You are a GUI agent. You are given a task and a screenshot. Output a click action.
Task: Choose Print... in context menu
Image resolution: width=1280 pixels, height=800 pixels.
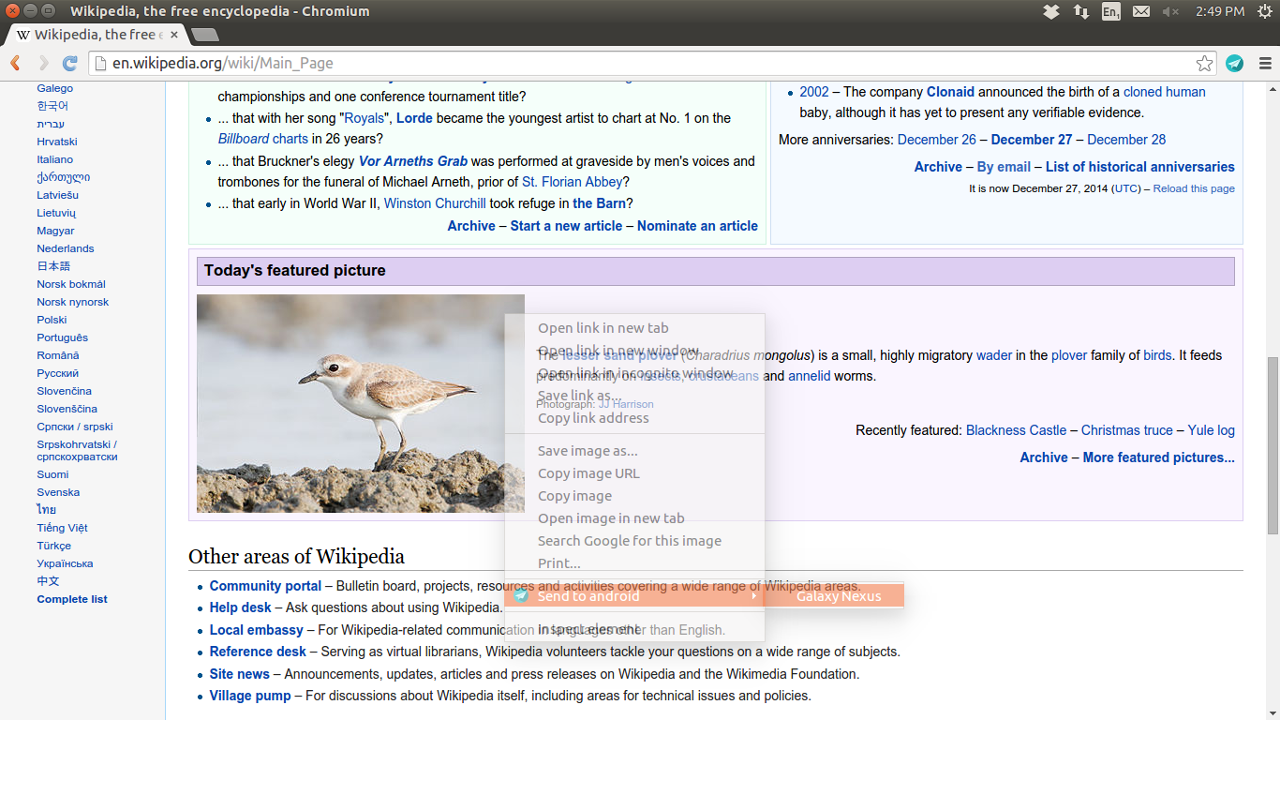[559, 563]
